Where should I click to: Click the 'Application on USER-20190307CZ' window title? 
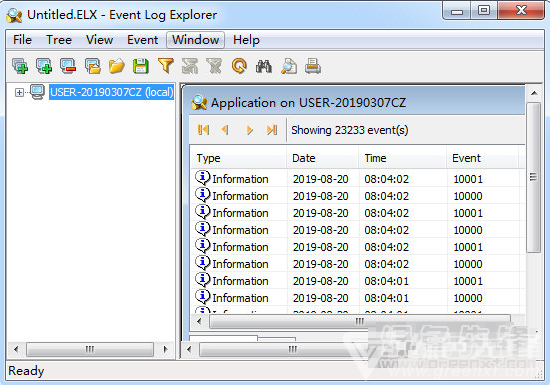click(x=308, y=103)
